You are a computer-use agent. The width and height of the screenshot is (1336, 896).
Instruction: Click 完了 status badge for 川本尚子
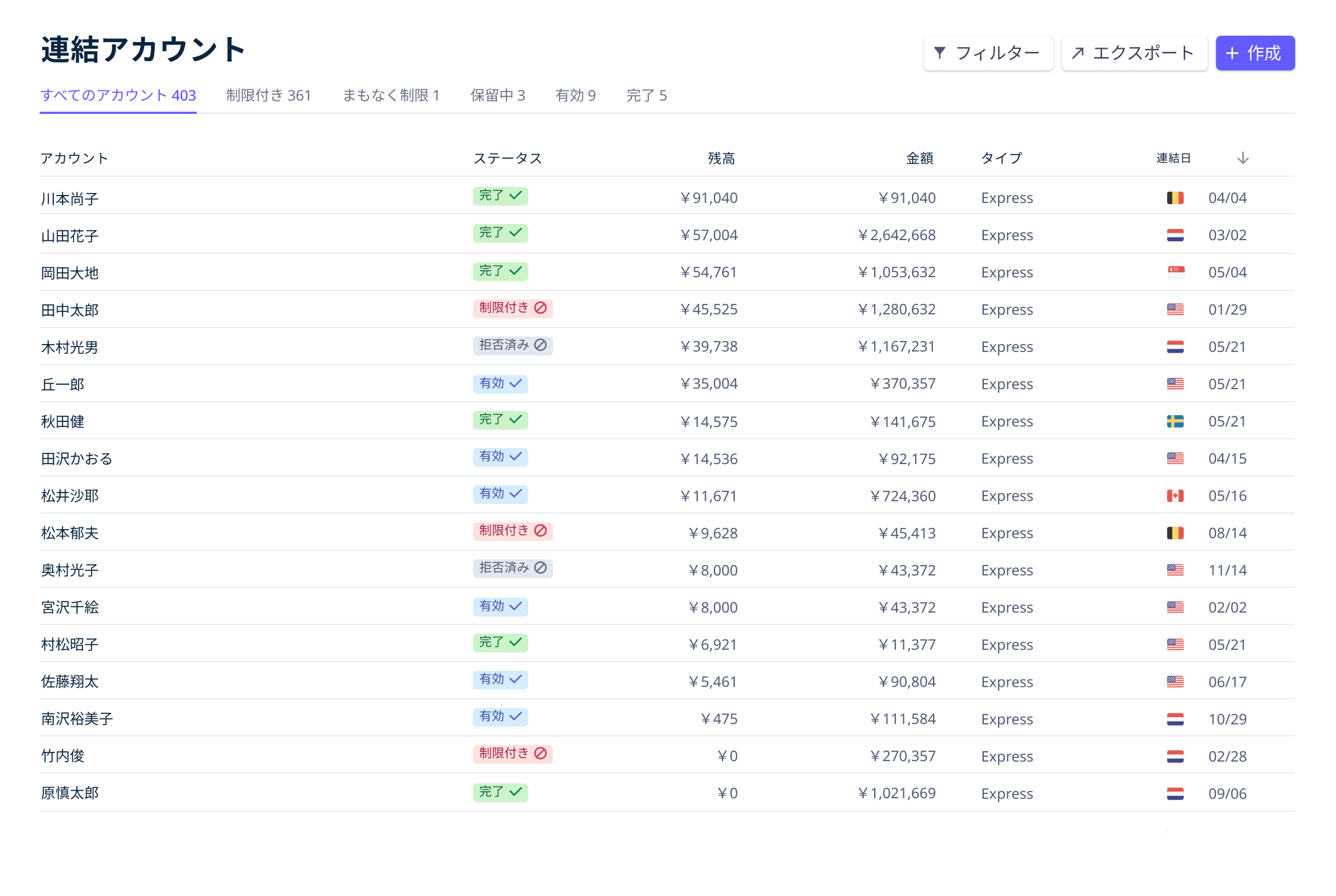tap(500, 196)
